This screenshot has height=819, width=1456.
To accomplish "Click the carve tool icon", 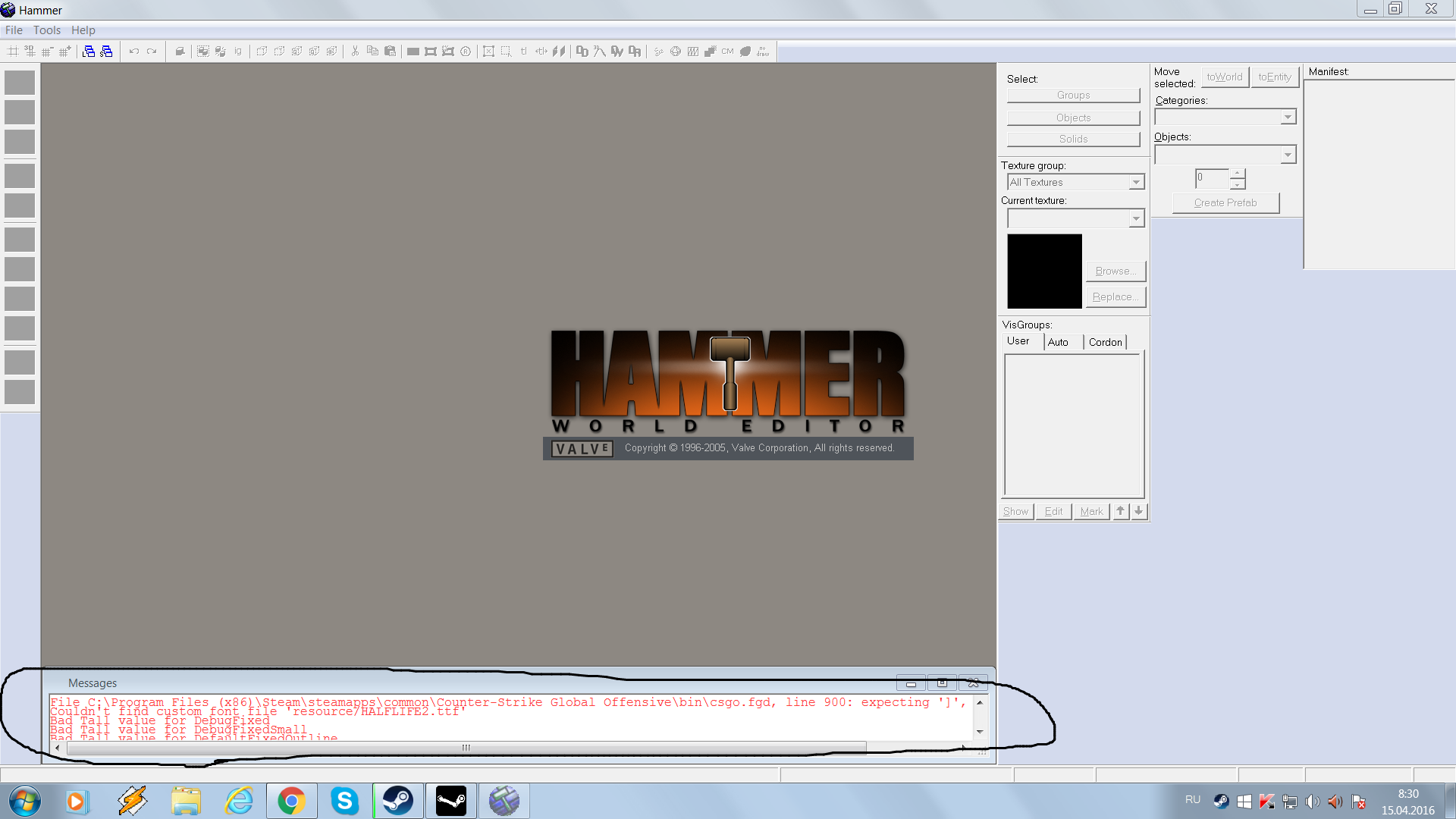I will 180,52.
